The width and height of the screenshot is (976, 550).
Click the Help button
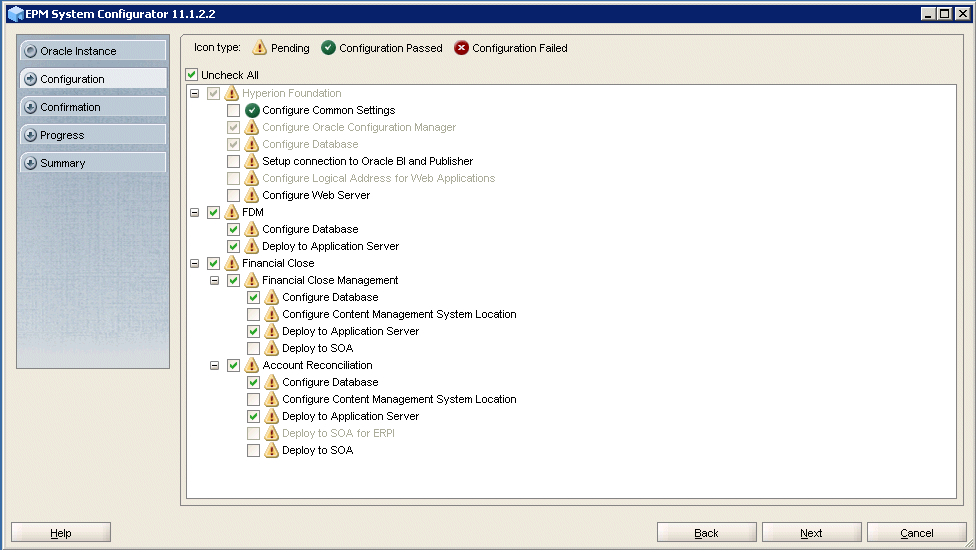pyautogui.click(x=61, y=533)
